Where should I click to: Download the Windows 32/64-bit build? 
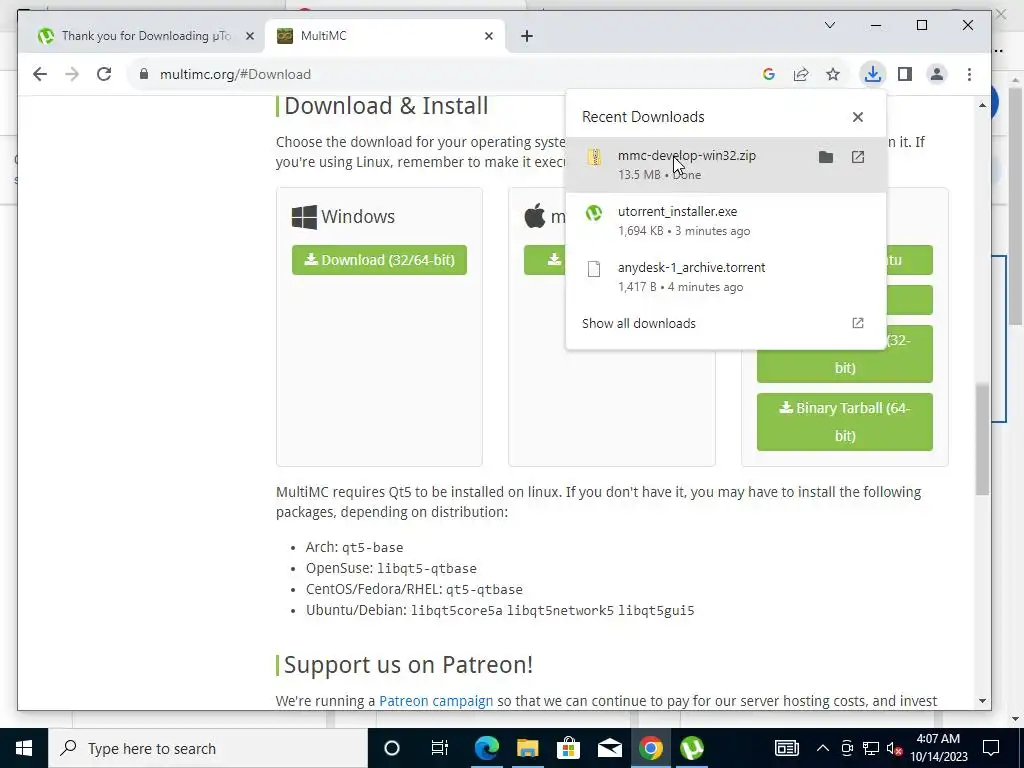(379, 260)
